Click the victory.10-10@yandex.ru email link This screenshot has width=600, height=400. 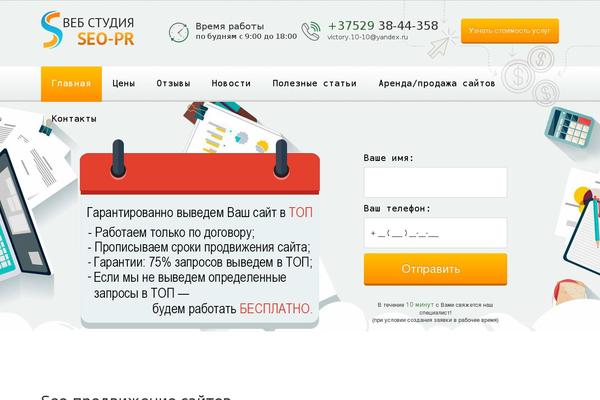coord(368,37)
